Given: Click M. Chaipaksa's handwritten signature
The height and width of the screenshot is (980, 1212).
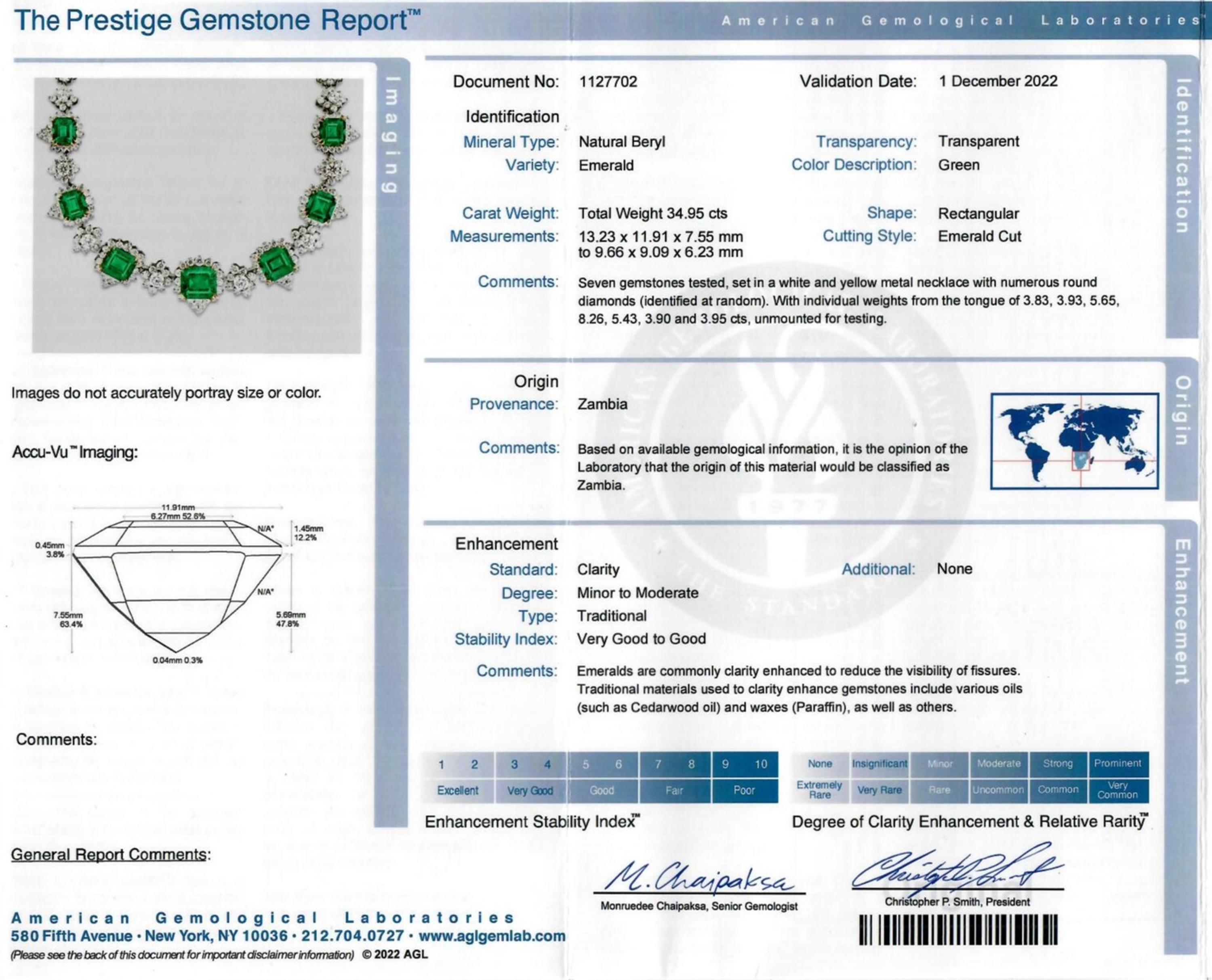Looking at the screenshot, I should [699, 876].
